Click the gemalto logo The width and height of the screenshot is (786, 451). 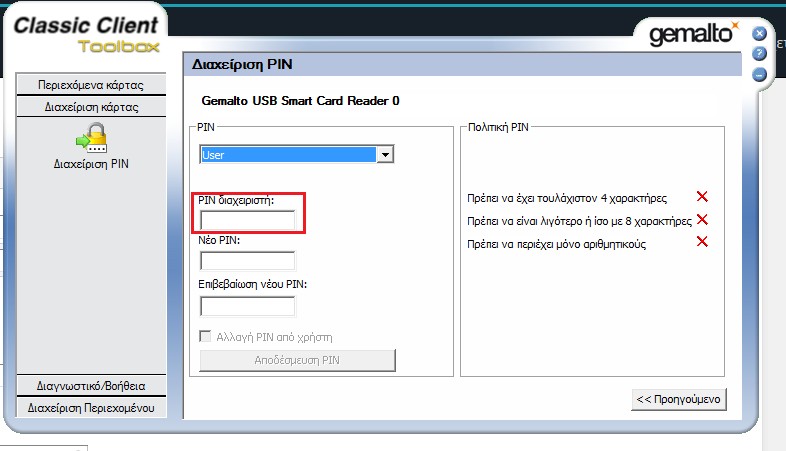tap(694, 34)
